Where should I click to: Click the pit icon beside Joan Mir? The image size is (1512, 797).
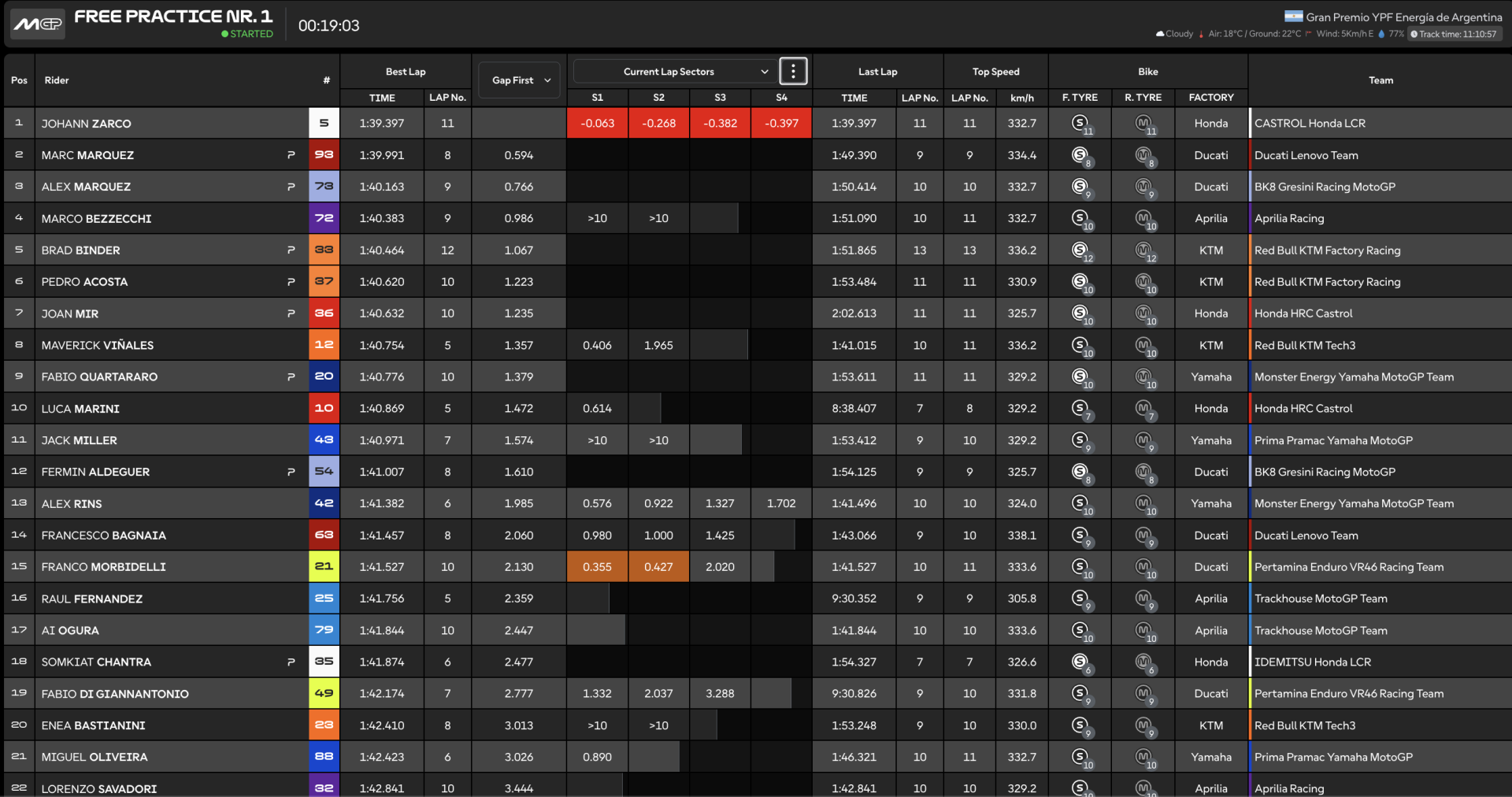(291, 313)
